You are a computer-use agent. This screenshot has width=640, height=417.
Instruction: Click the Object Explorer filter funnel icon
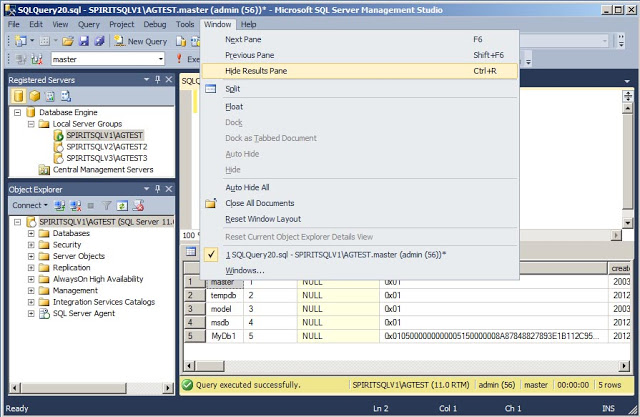(107, 205)
